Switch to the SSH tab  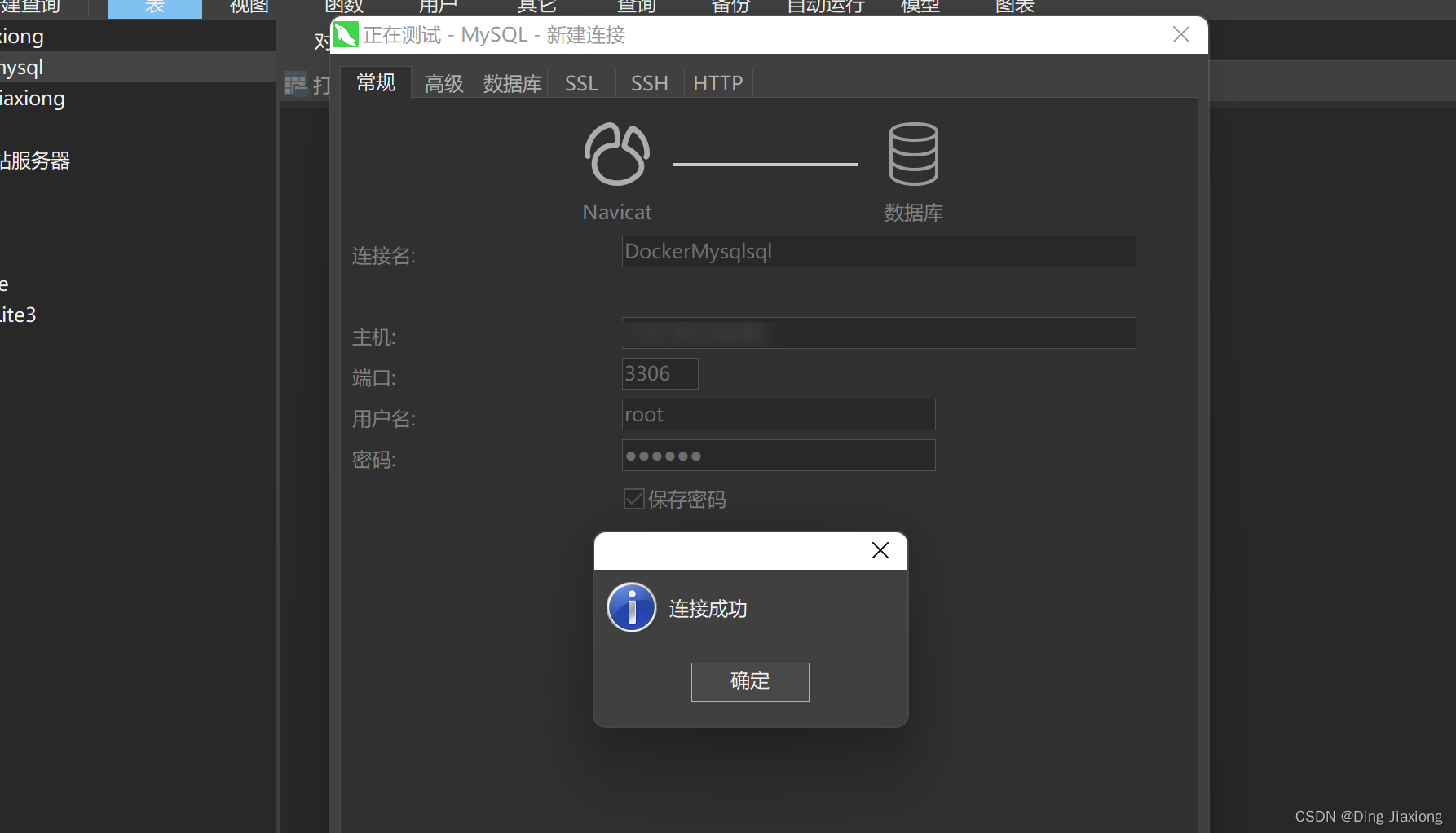[649, 83]
